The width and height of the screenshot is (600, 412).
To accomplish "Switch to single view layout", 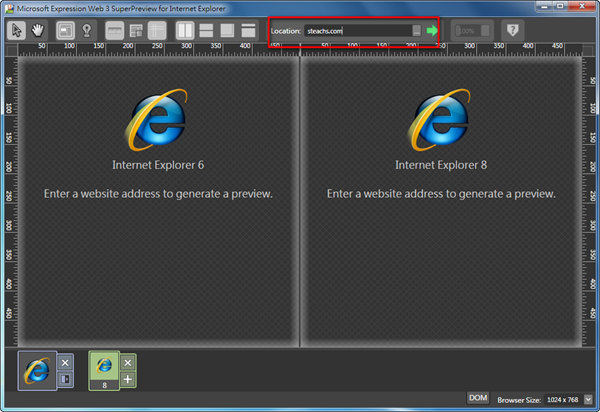I will click(x=248, y=30).
